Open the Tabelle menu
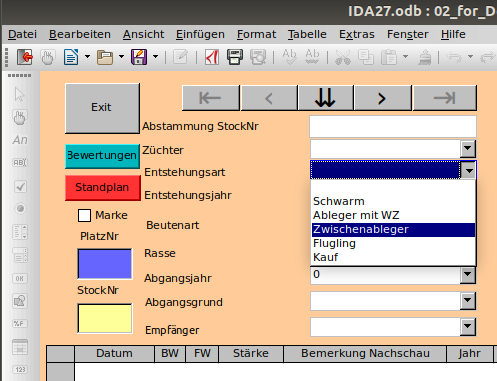The image size is (497, 381). point(307,34)
